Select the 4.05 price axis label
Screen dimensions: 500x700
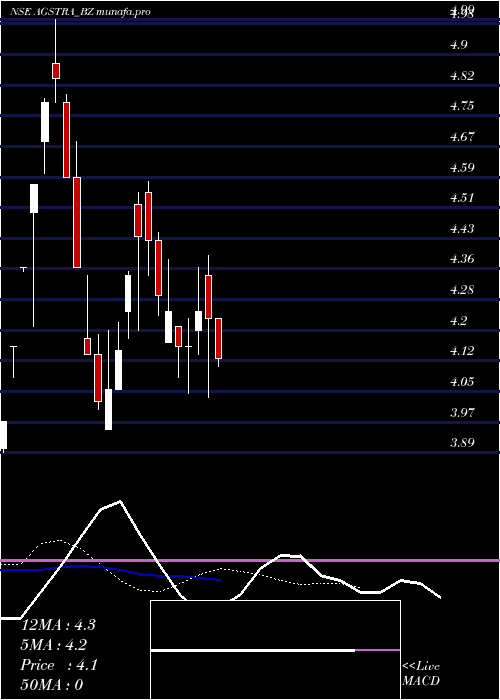click(x=462, y=382)
